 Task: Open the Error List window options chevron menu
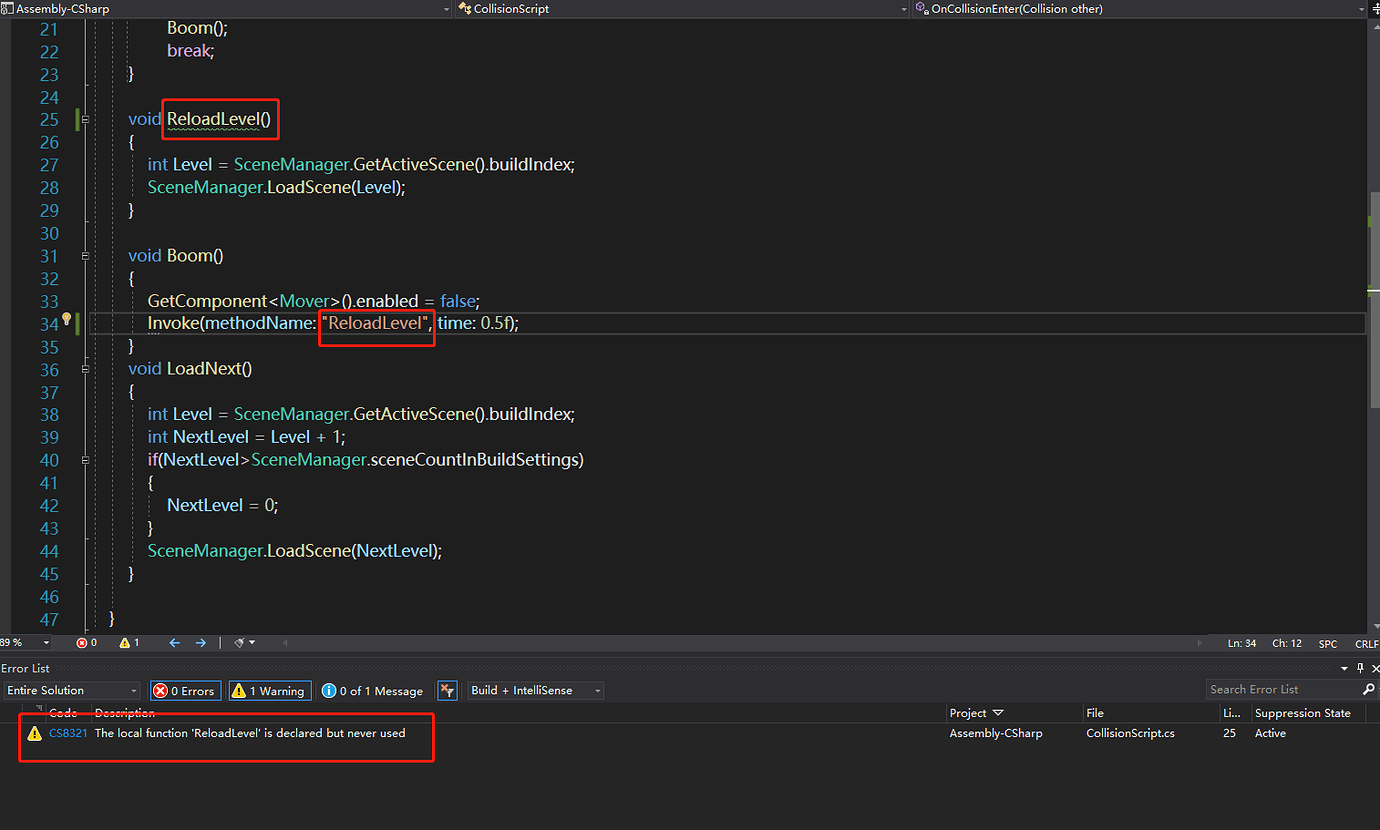point(1343,667)
